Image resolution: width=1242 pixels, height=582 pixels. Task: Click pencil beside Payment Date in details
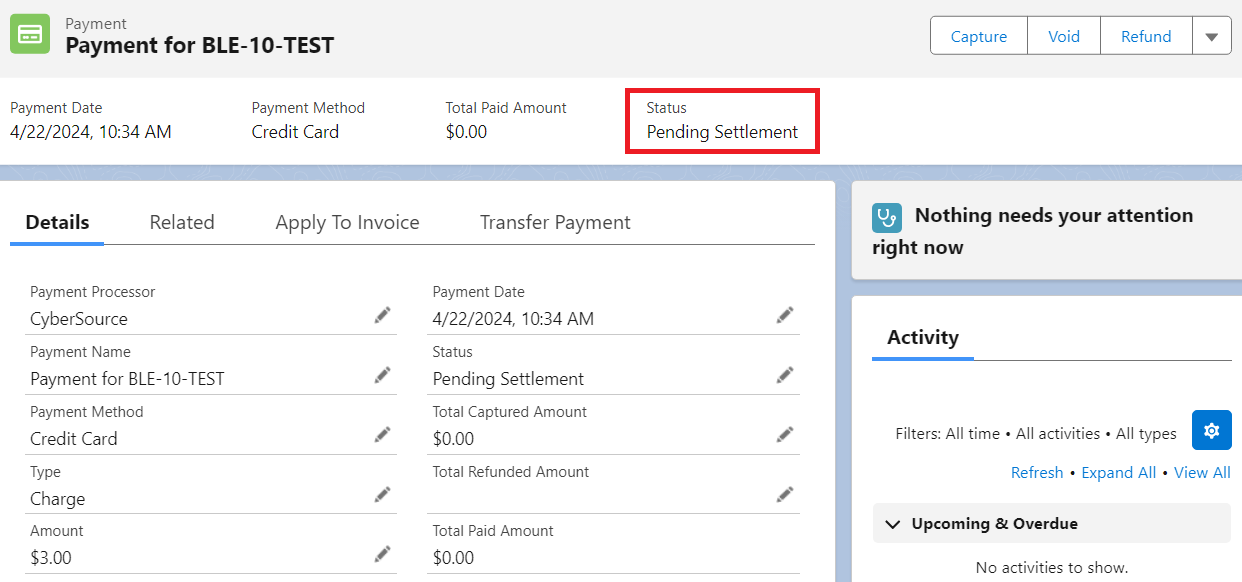[x=785, y=315]
